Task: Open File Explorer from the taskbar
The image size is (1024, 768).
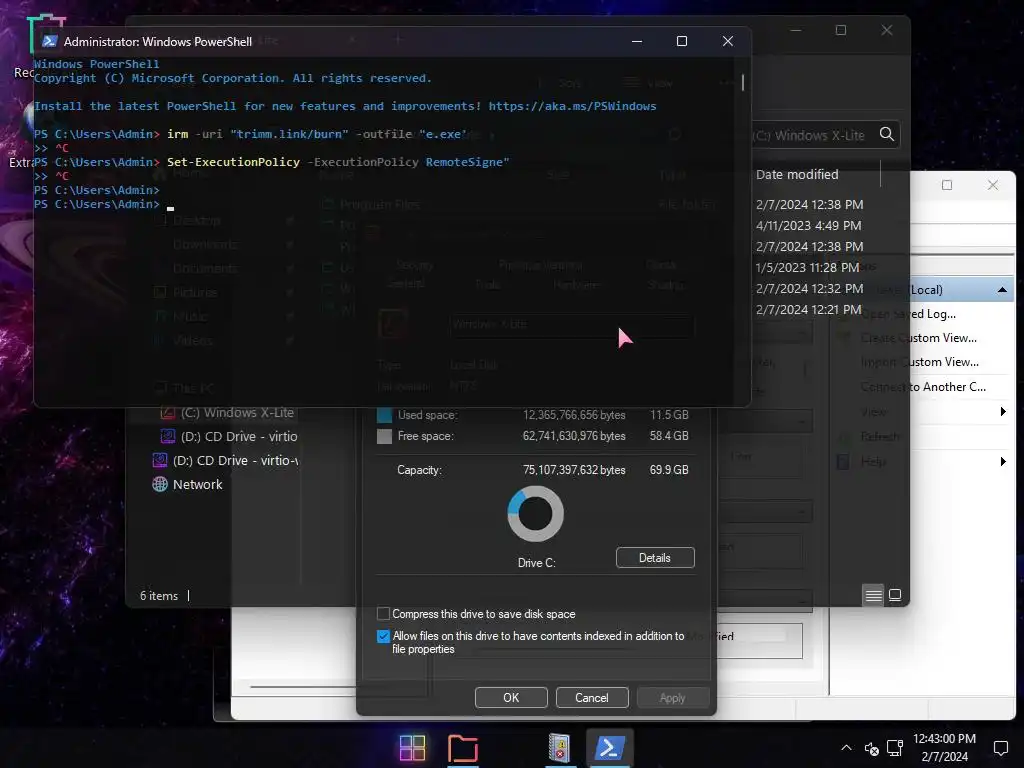Action: [x=463, y=748]
